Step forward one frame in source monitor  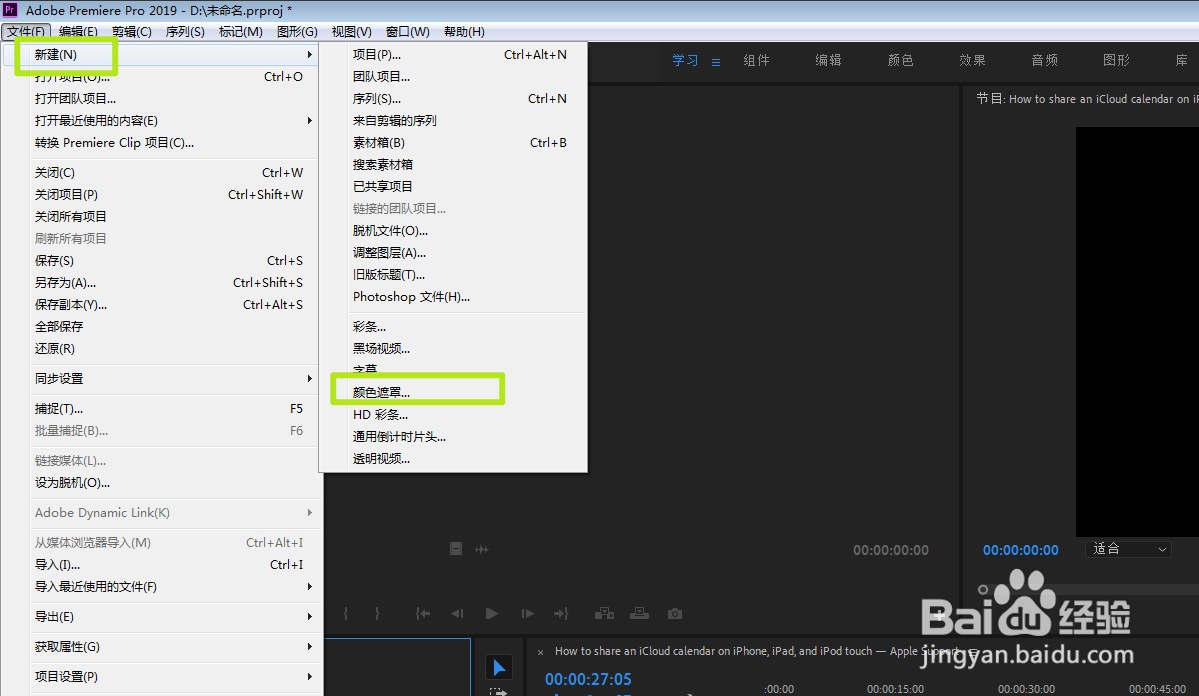point(527,613)
